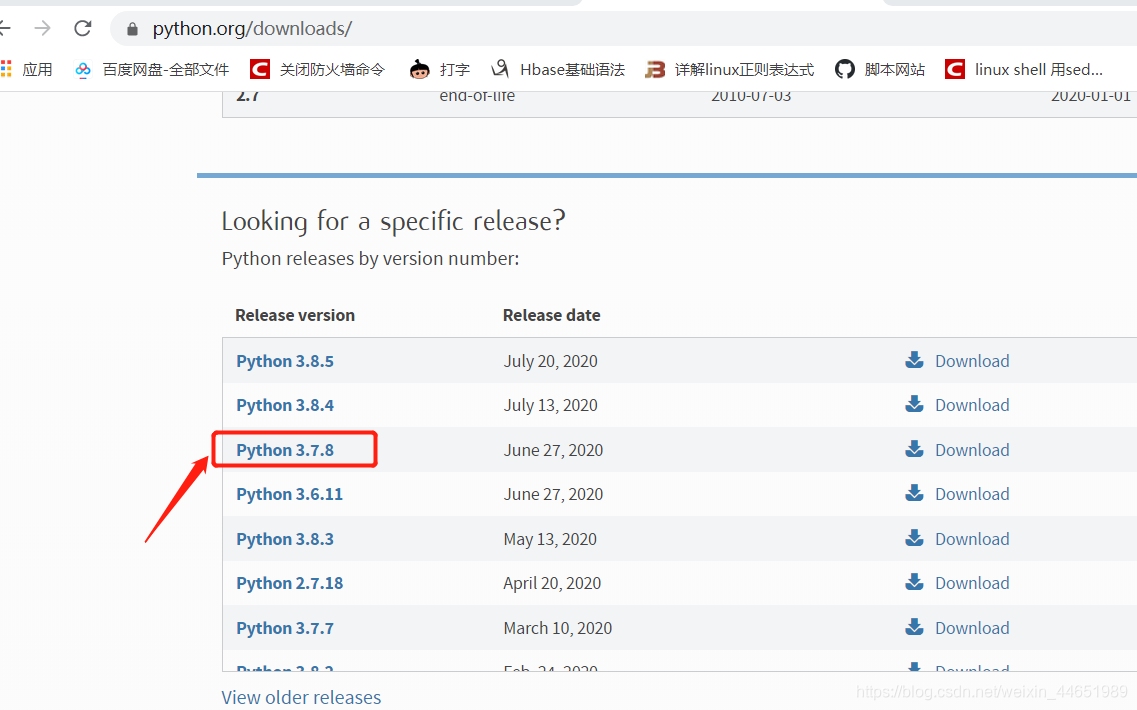1137x710 pixels.
Task: Open the 详解linux正则表达式 bookmark
Action: (x=729, y=70)
